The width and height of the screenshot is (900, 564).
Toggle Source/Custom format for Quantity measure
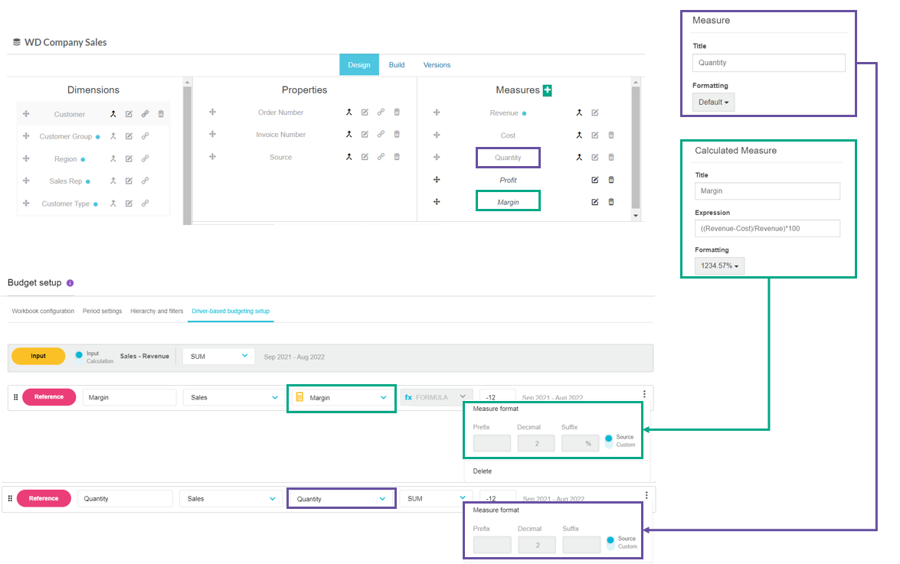tap(610, 542)
